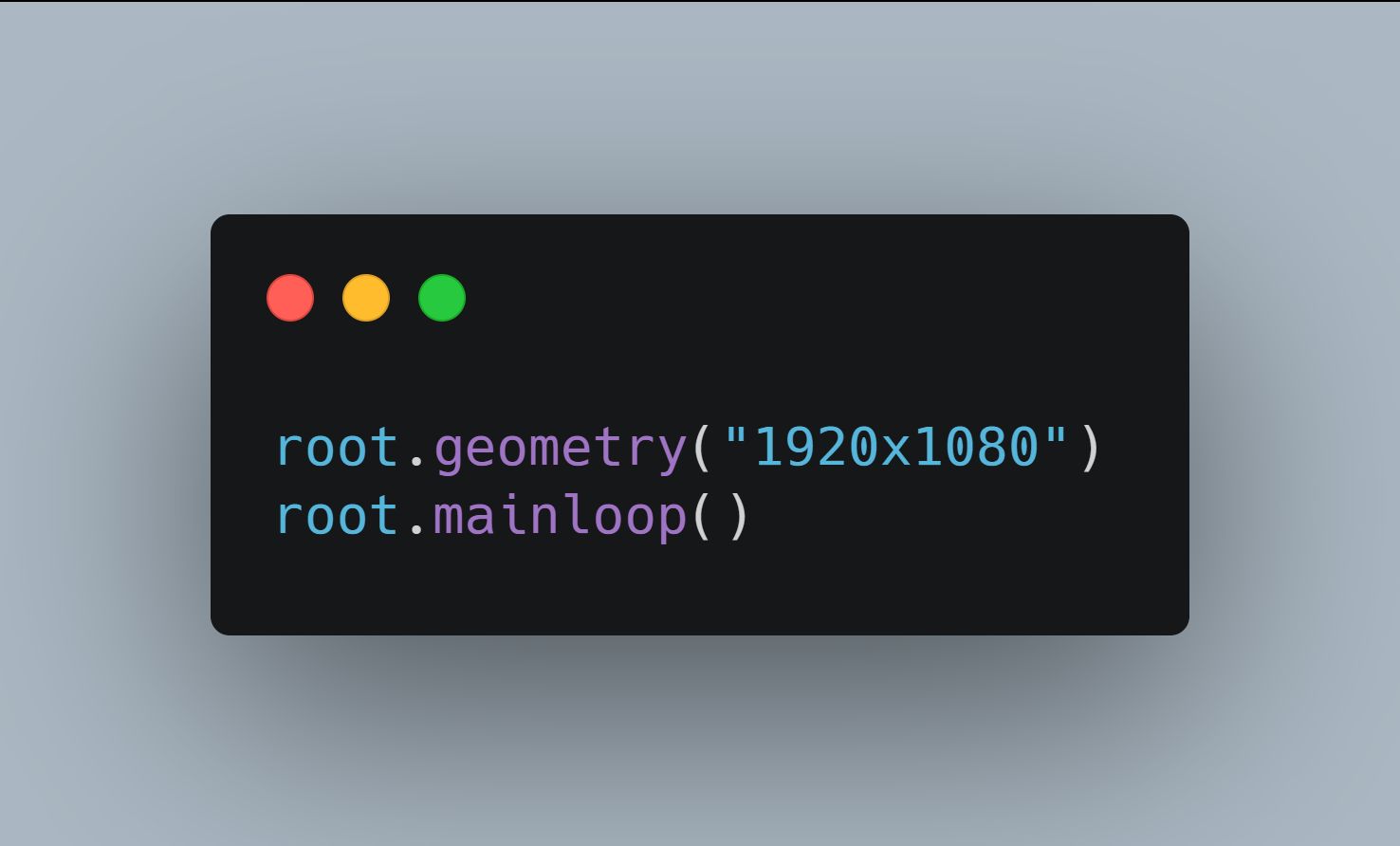Click the green maximize dot
The width and height of the screenshot is (1400, 846).
(x=442, y=298)
